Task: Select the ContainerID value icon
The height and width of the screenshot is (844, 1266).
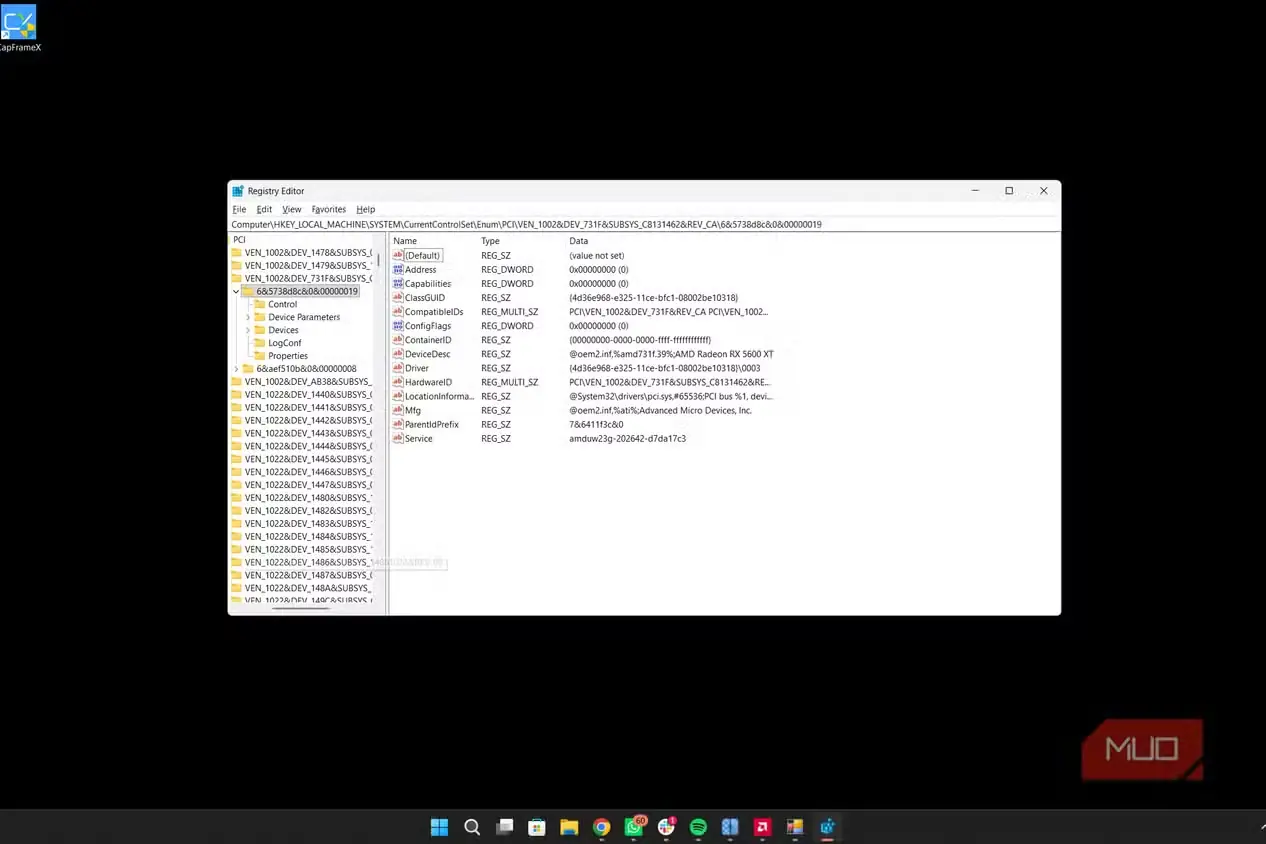Action: (x=398, y=340)
